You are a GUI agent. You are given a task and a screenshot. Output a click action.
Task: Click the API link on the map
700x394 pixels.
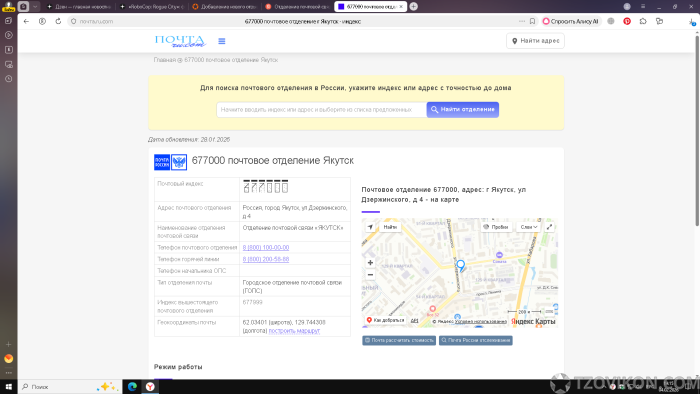pos(414,320)
